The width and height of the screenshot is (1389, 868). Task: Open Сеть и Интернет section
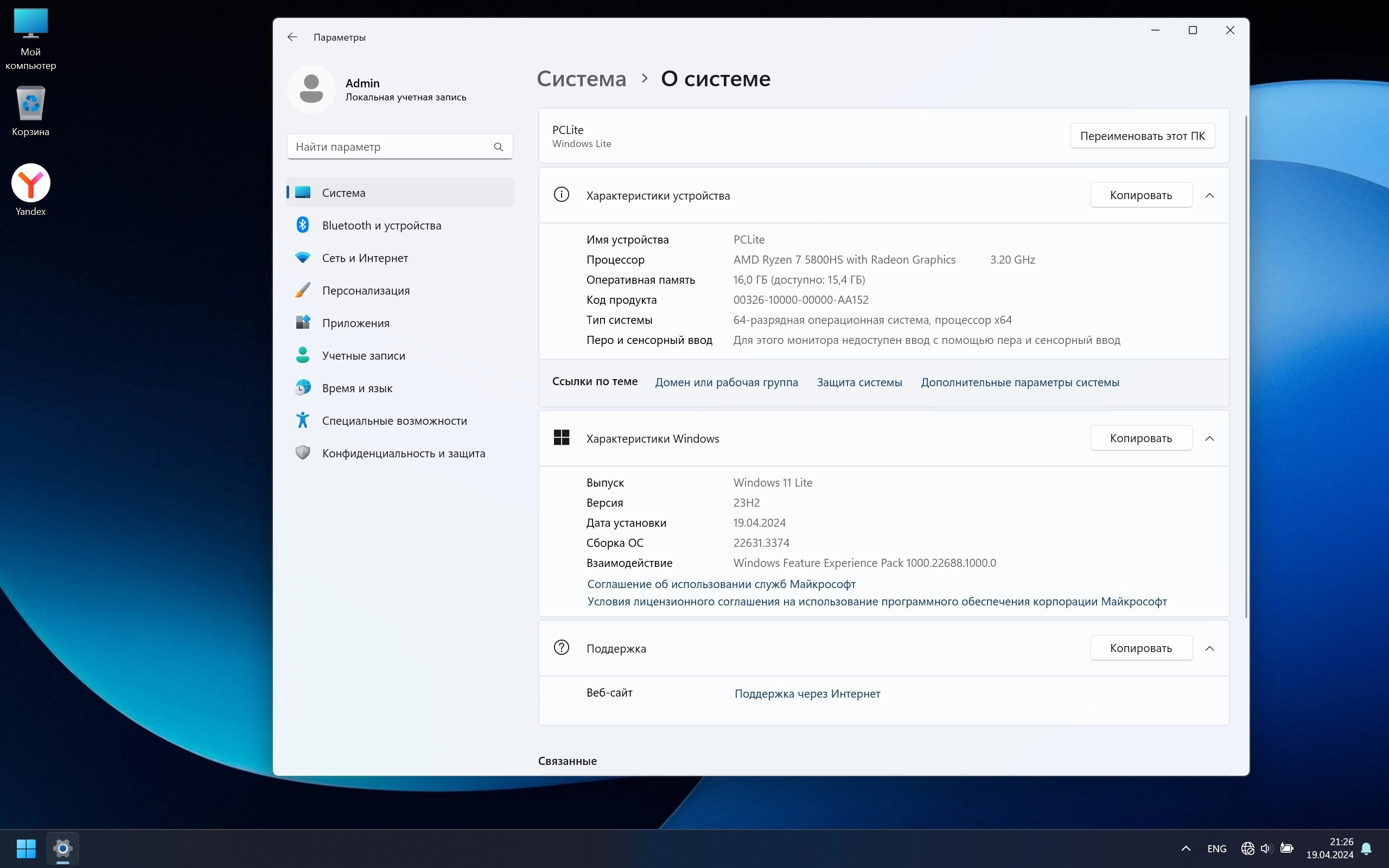point(365,258)
